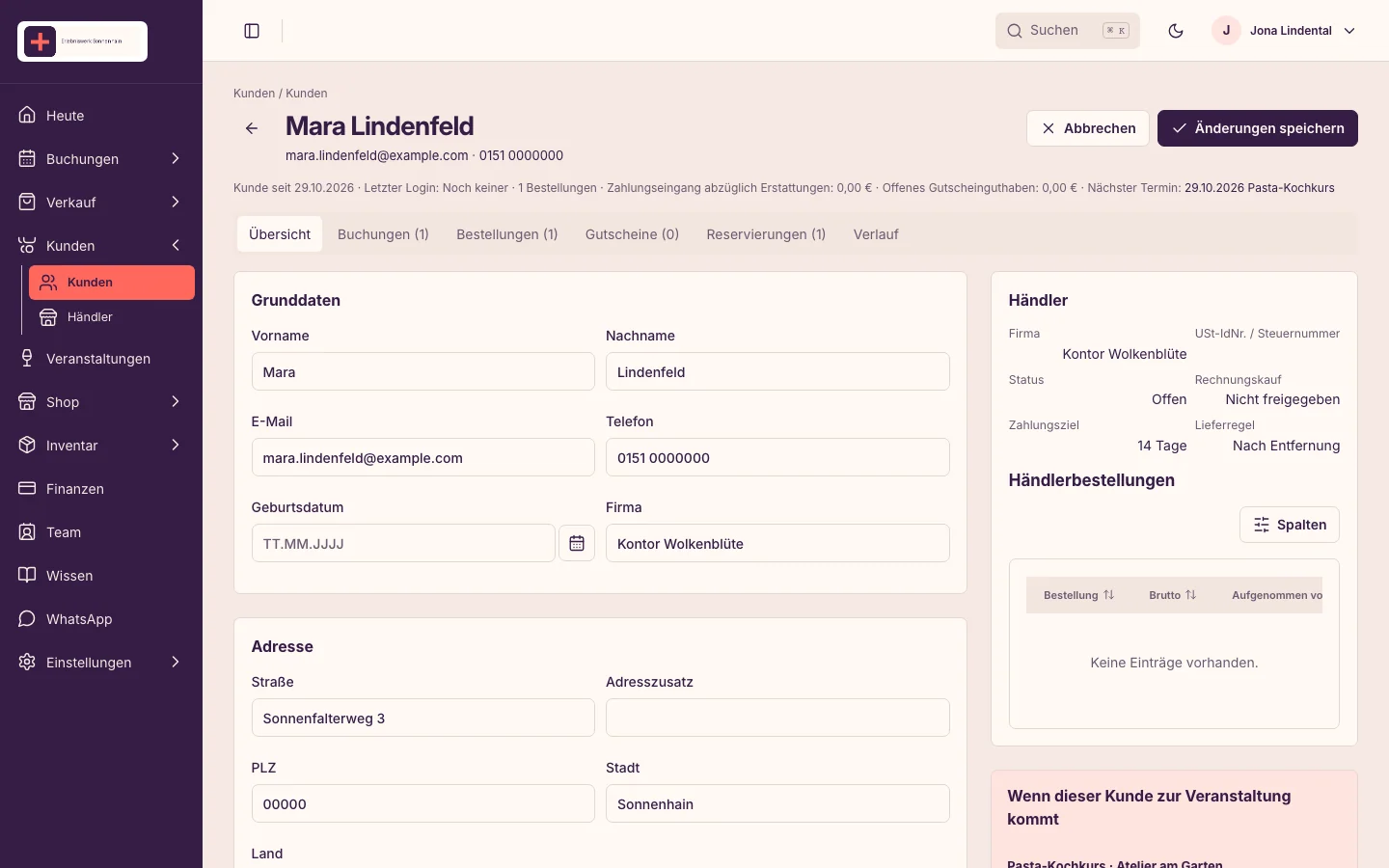The width and height of the screenshot is (1389, 868).
Task: Click into the E-Mail field
Action: pos(423,457)
